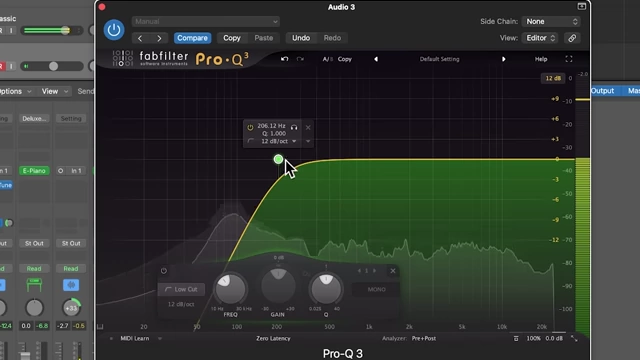
Task: Click the link icon next to View
Action: (572, 38)
